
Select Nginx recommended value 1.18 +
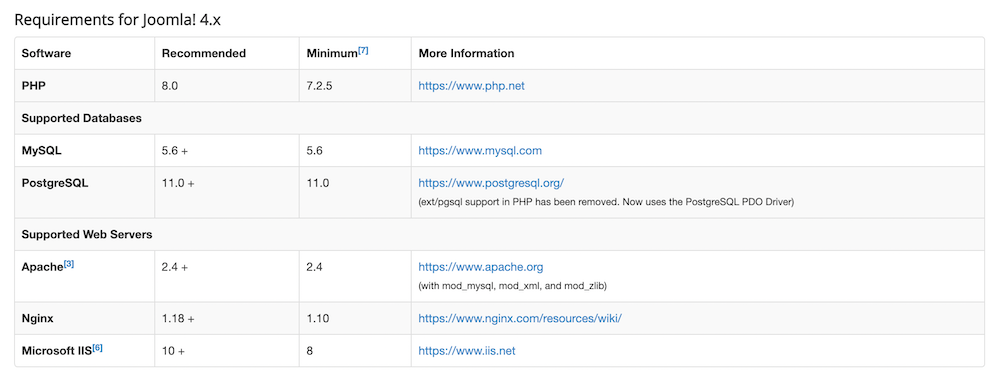pos(178,318)
